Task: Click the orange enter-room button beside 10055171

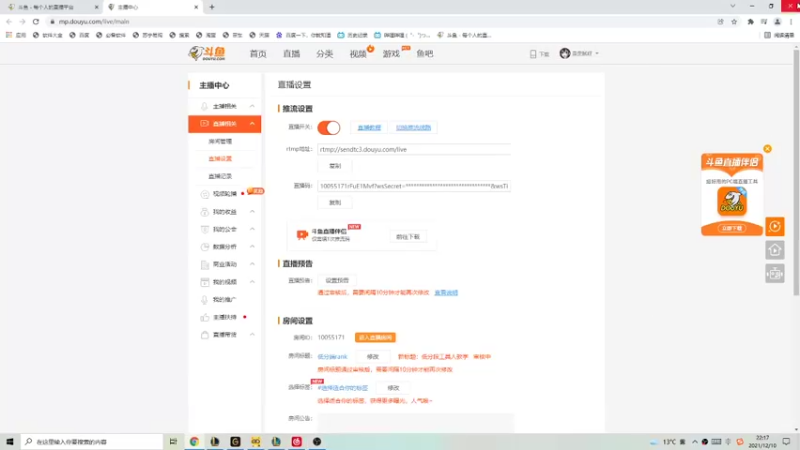Action: tap(375, 338)
